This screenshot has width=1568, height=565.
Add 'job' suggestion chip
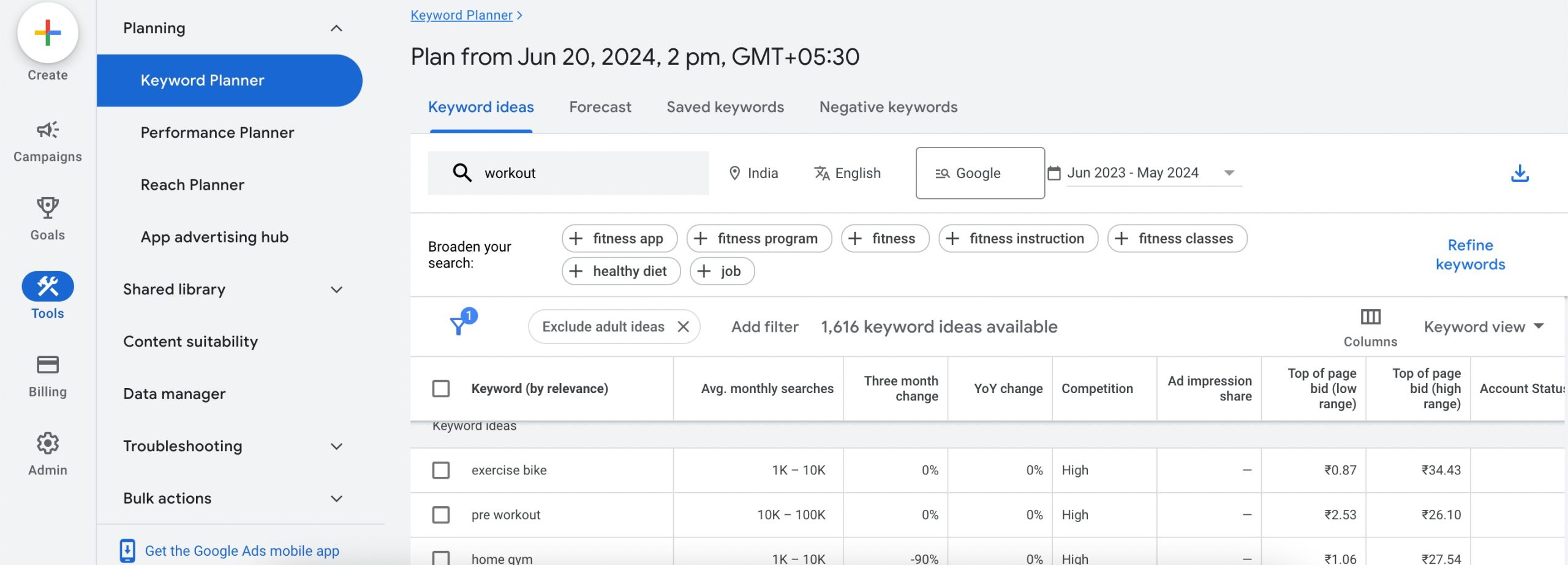[722, 271]
